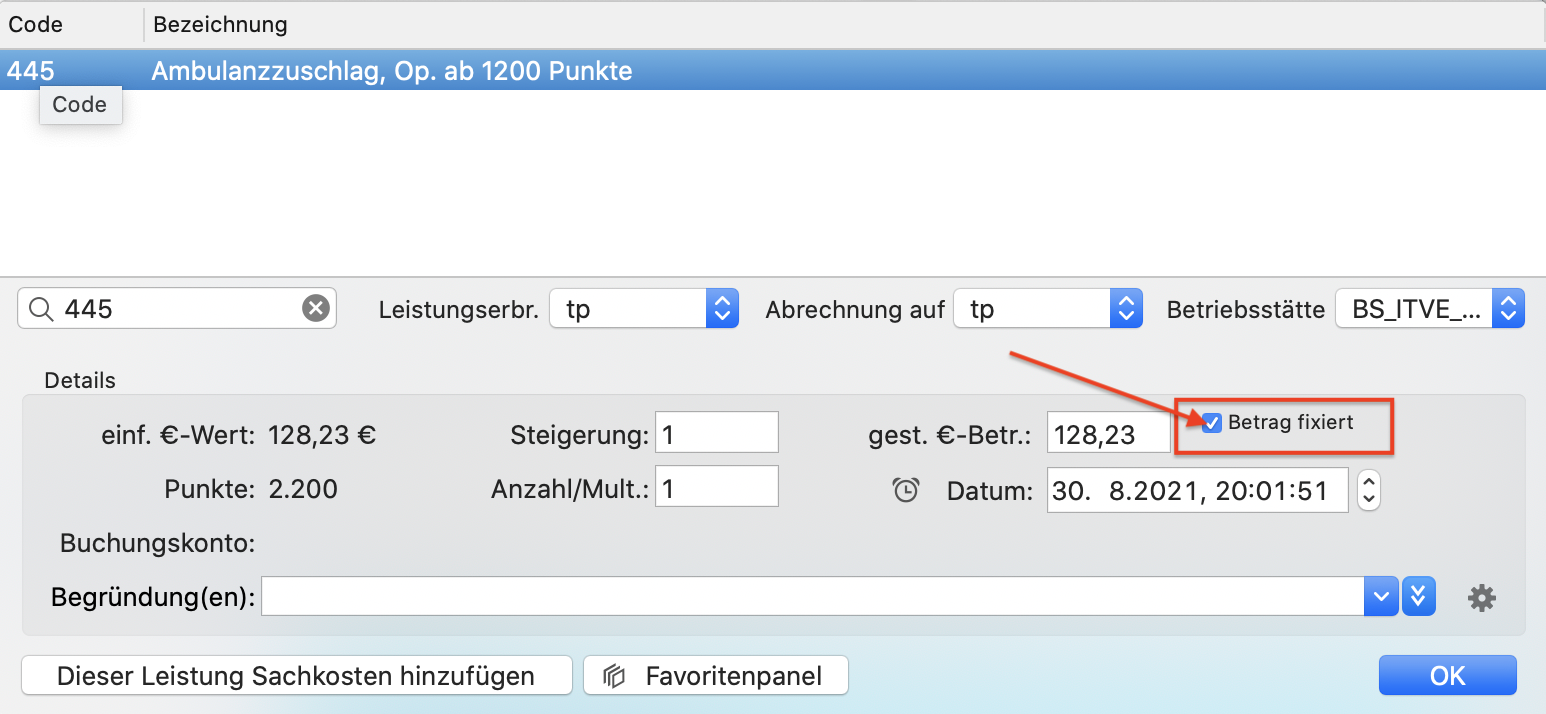Screen dimensions: 1546x714
Task: Toggle the Betrag fixiert checkbox
Action: pyautogui.click(x=1212, y=423)
